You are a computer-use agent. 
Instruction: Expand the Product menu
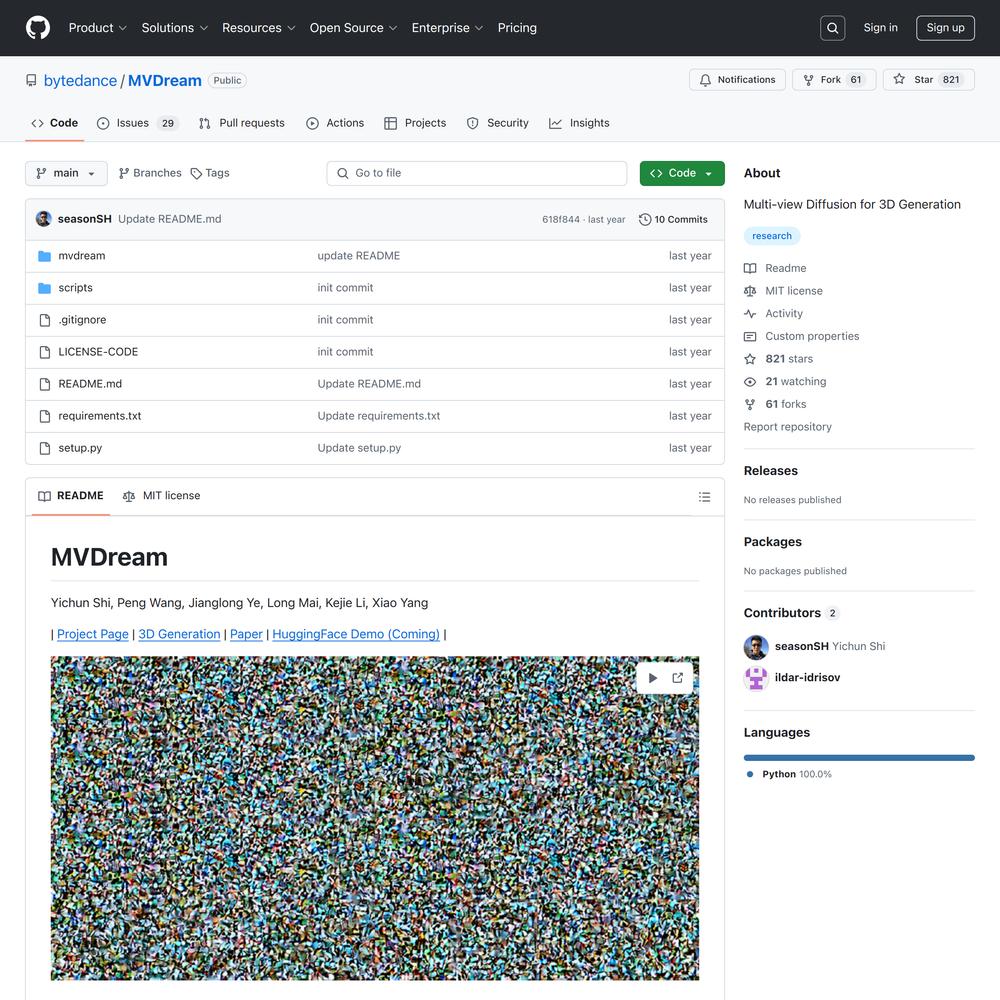[x=98, y=28]
